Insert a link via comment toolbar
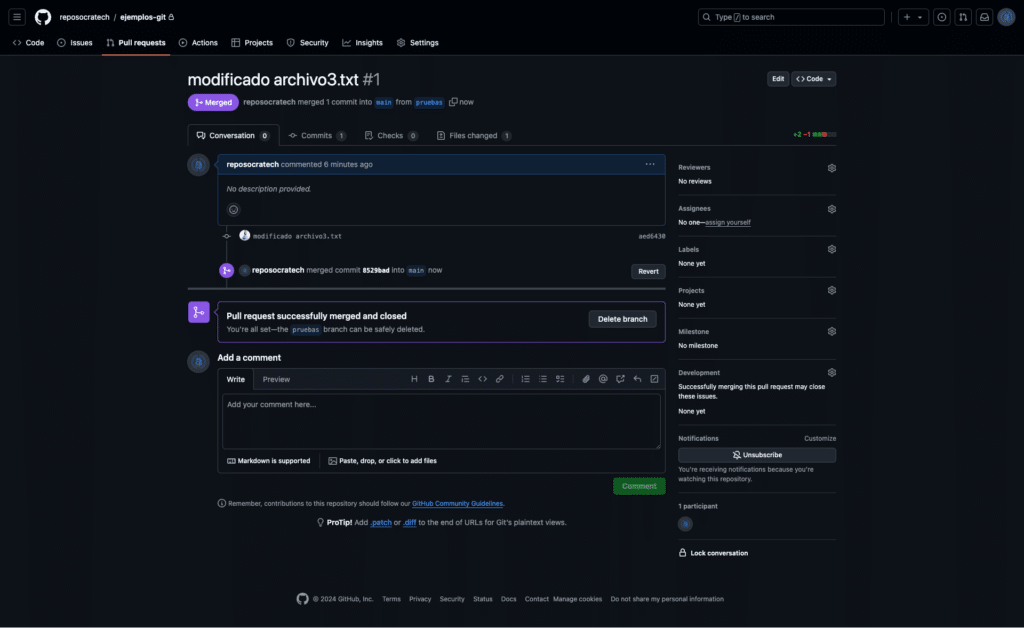 coord(500,379)
